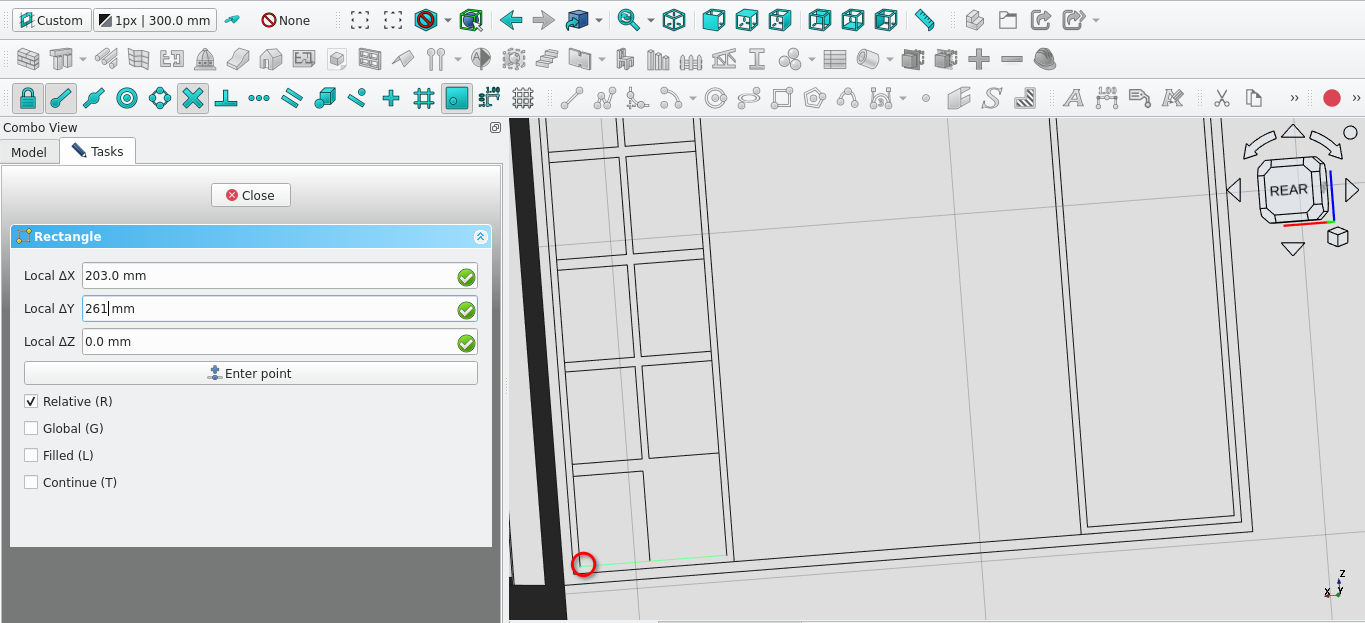
Task: Click the Local ΔX input field
Action: click(268, 277)
